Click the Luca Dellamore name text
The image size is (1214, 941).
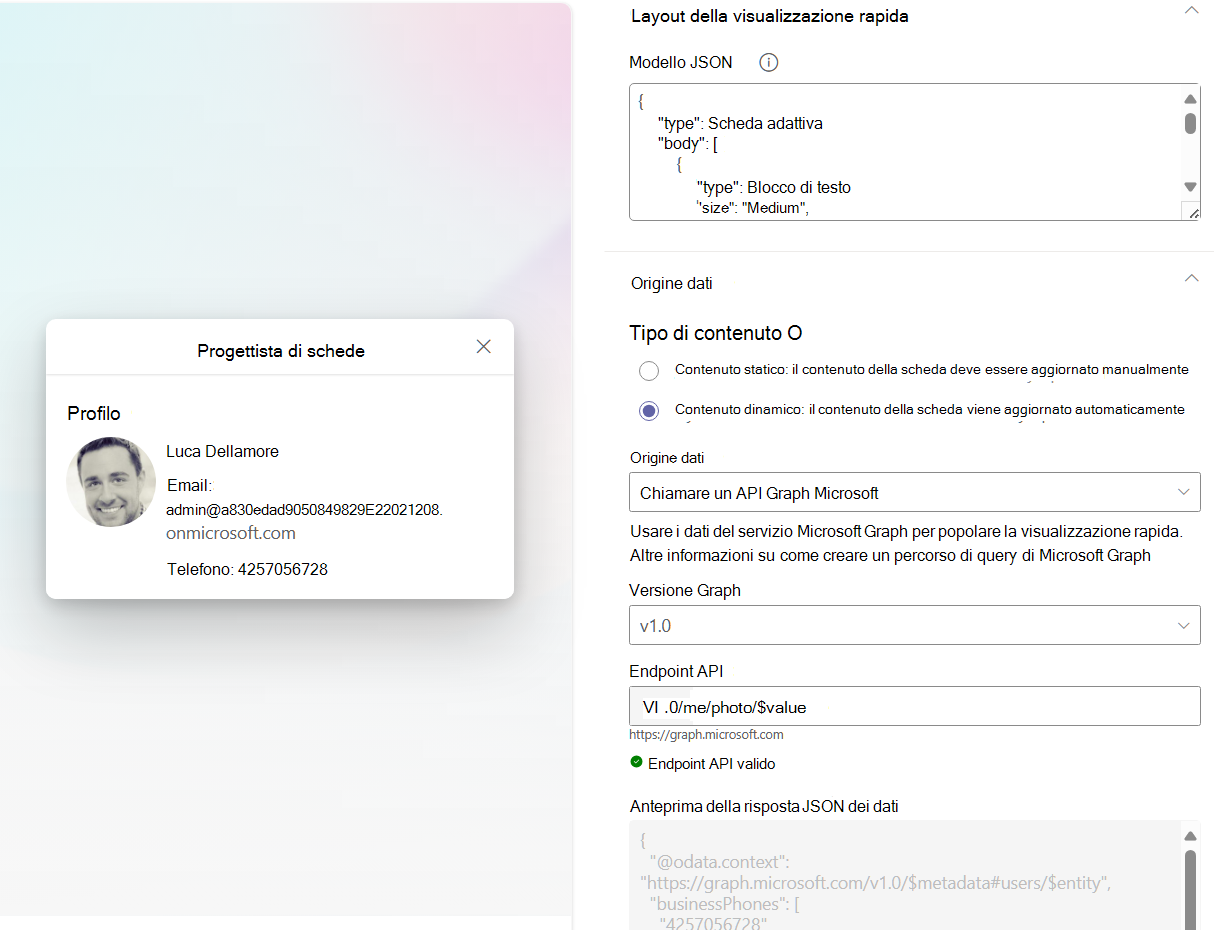coord(222,452)
